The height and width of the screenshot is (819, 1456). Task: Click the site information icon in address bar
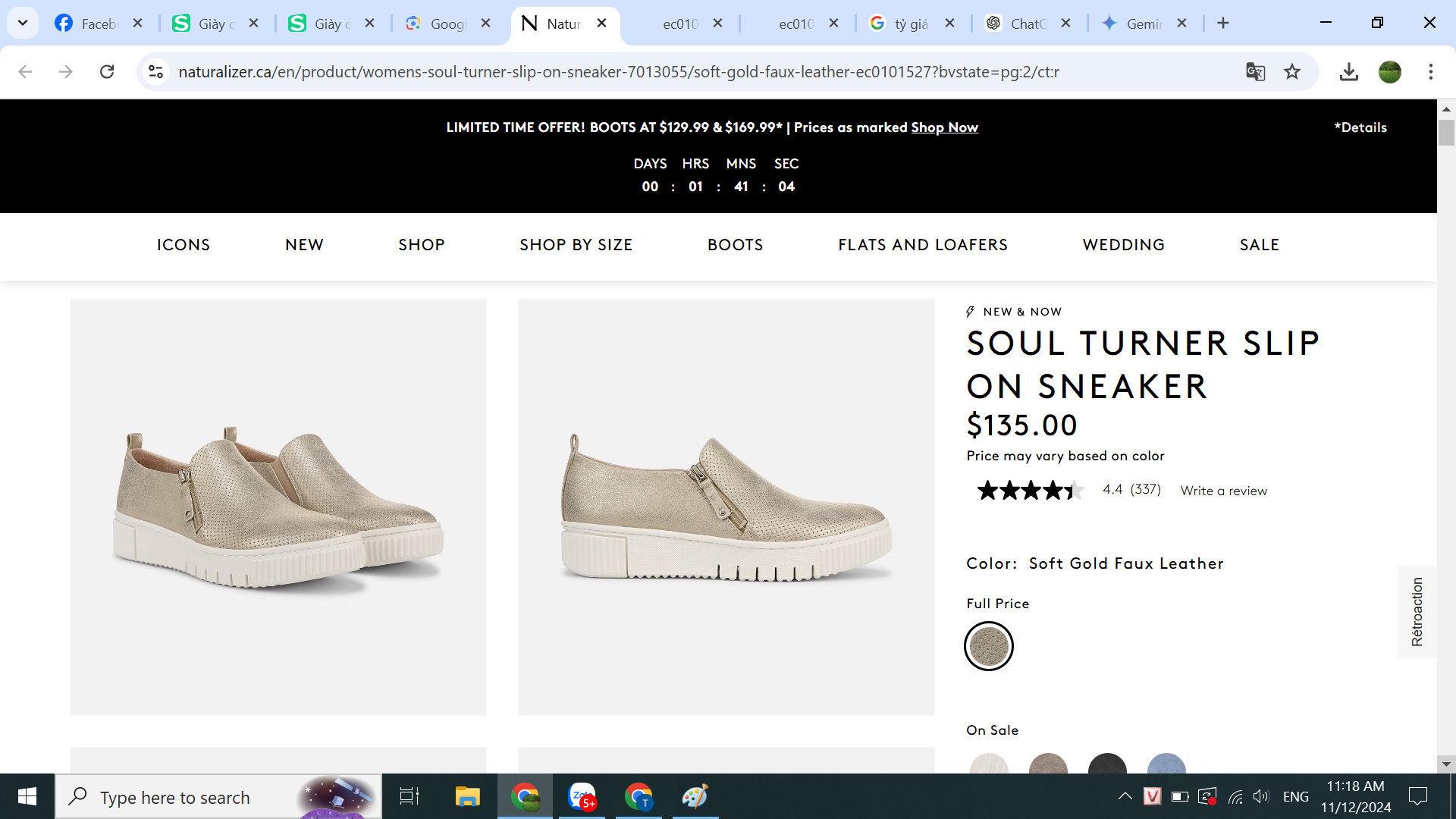point(156,72)
